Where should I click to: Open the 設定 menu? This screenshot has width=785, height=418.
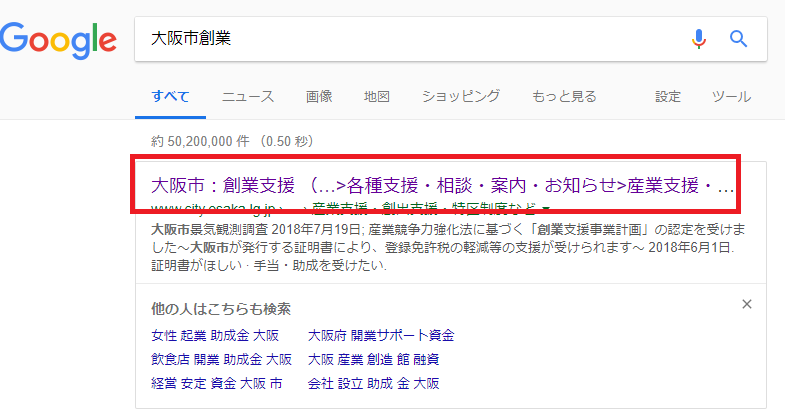coord(668,97)
